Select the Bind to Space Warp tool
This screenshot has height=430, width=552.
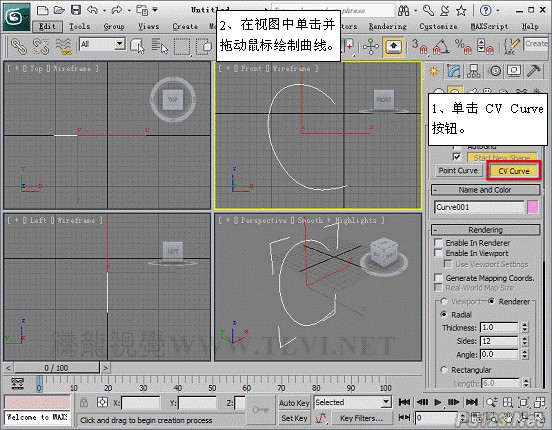[x=64, y=46]
